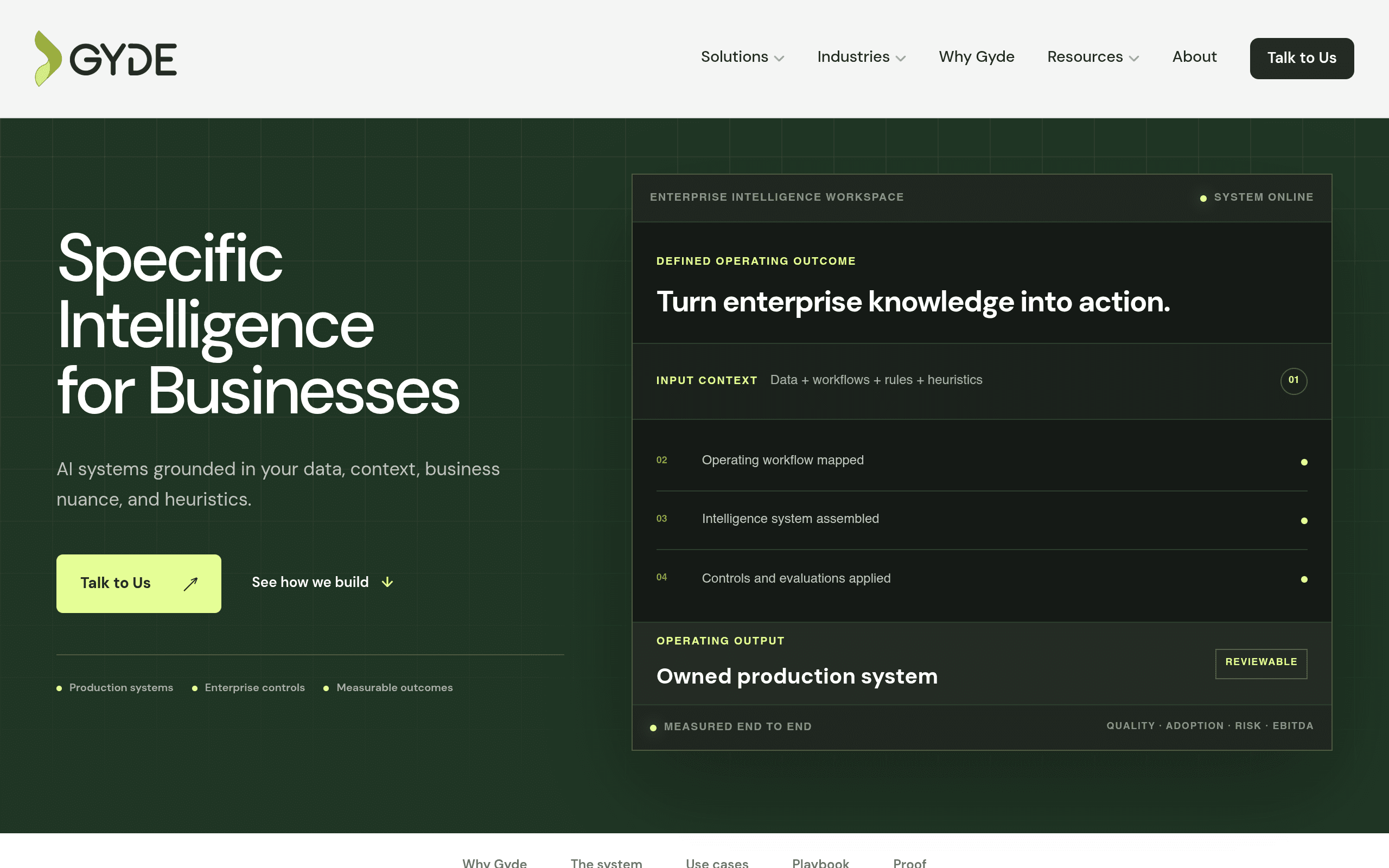Screen dimensions: 1389x868
Task: Open the Why Gyde nav link
Action: (x=976, y=57)
